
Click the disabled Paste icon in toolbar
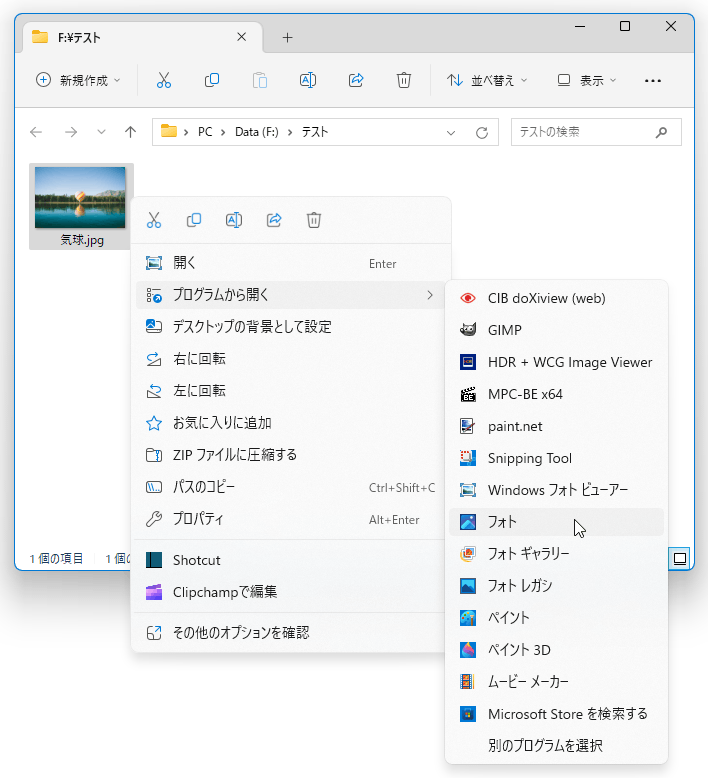259,80
